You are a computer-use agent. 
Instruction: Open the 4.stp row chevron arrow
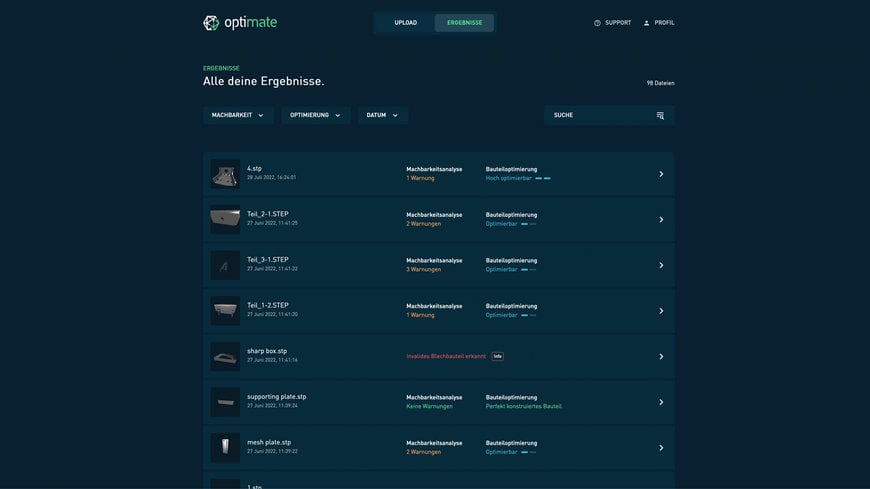661,174
